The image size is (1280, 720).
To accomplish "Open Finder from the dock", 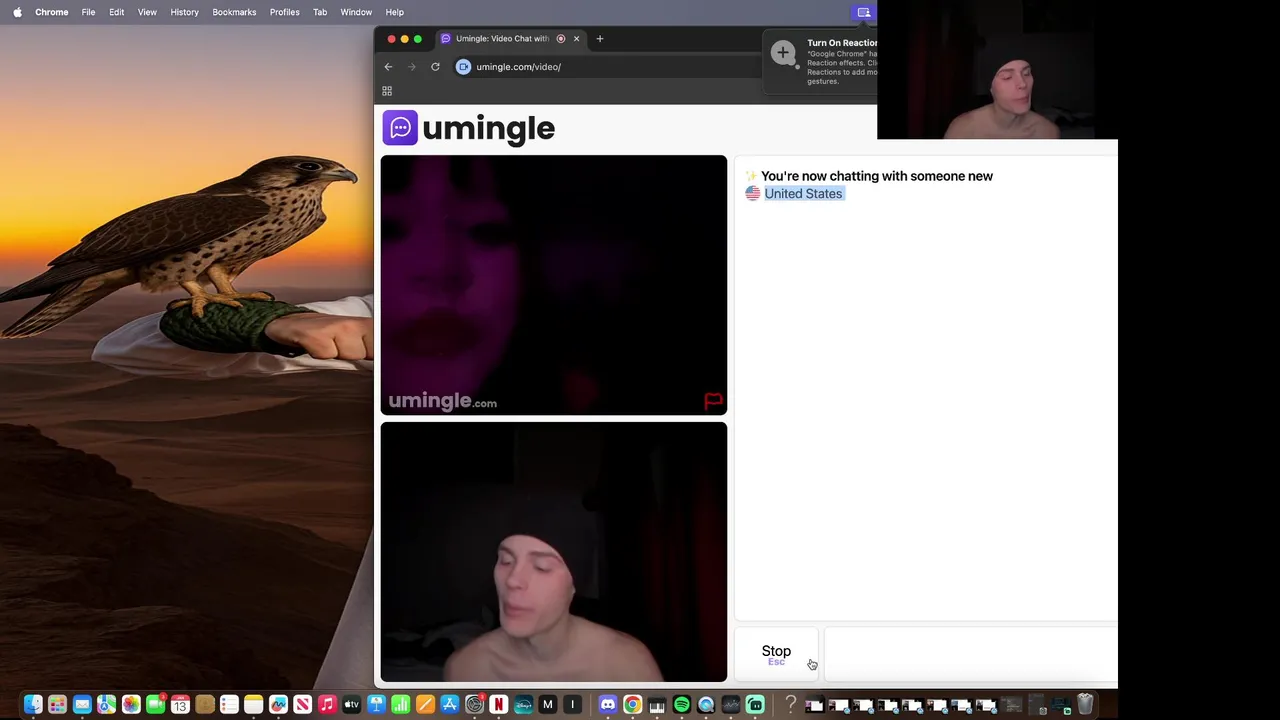I will tap(33, 705).
